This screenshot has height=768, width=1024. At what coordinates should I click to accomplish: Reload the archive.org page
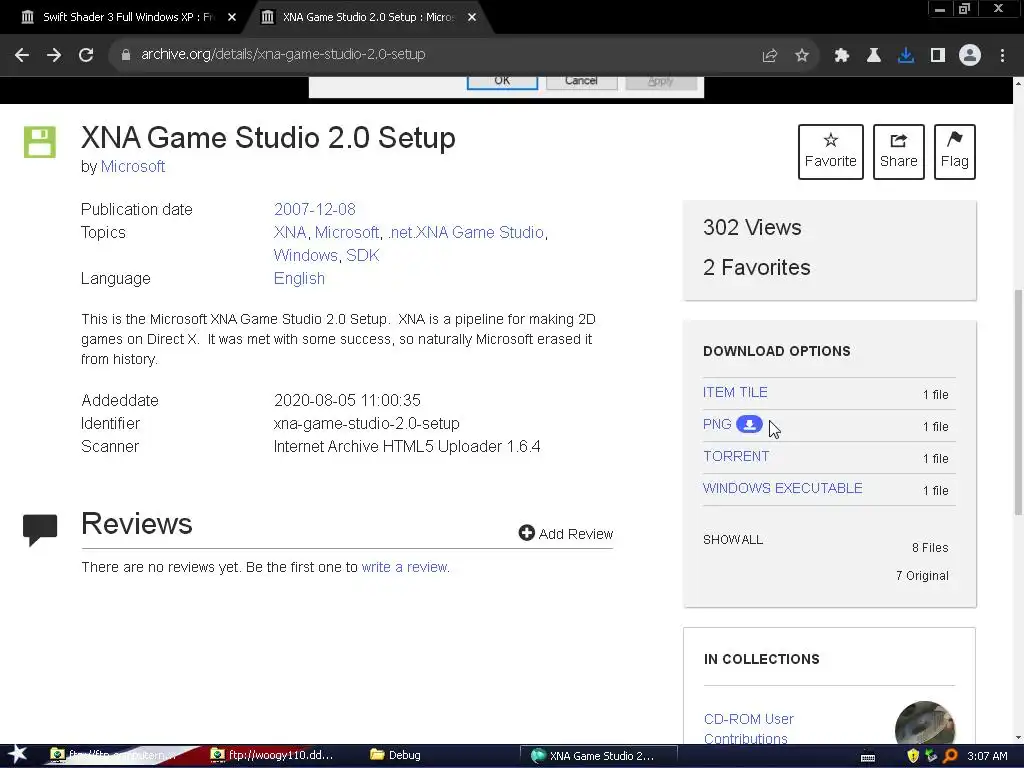click(x=86, y=55)
